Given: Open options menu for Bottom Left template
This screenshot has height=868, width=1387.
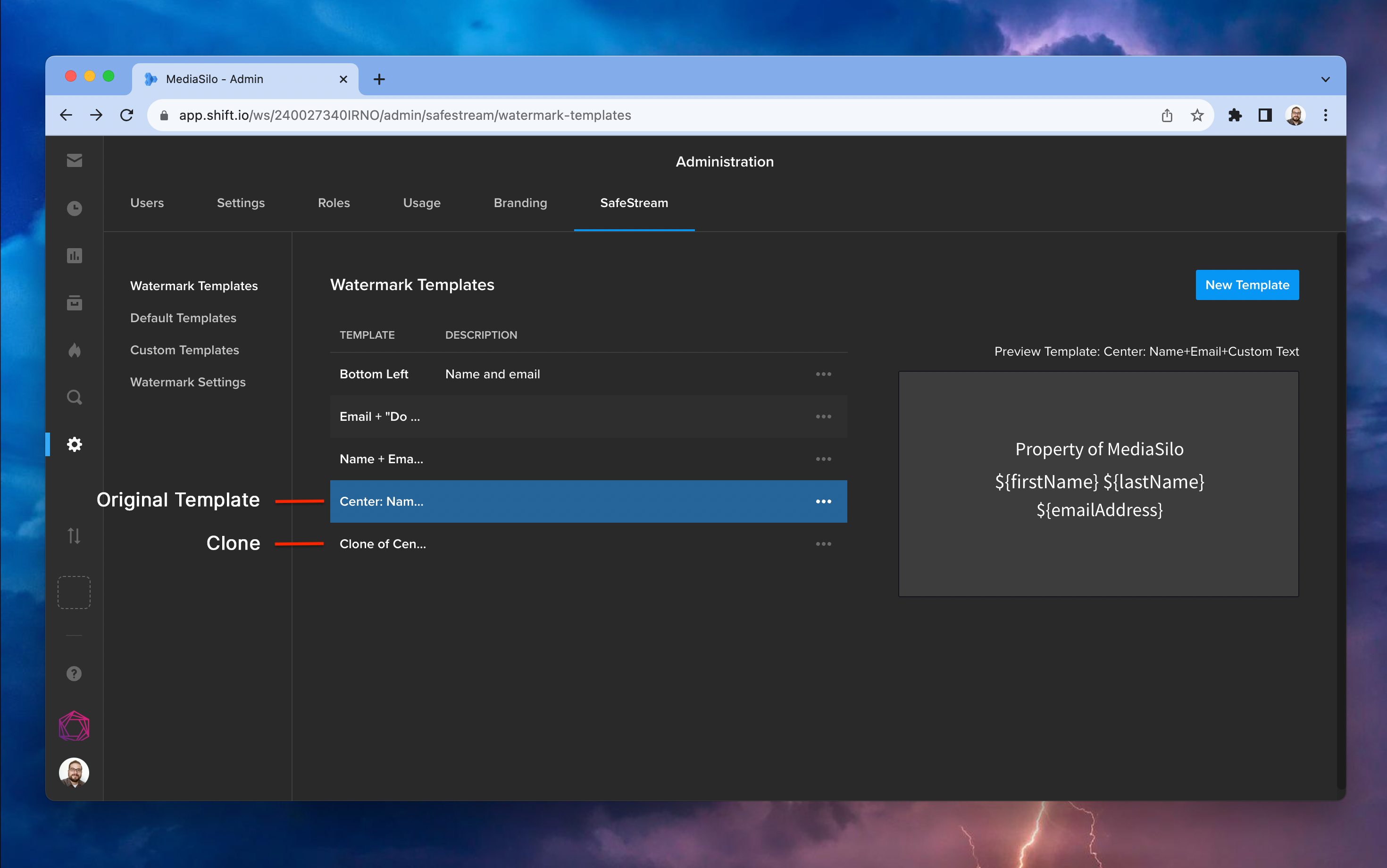Looking at the screenshot, I should [823, 374].
